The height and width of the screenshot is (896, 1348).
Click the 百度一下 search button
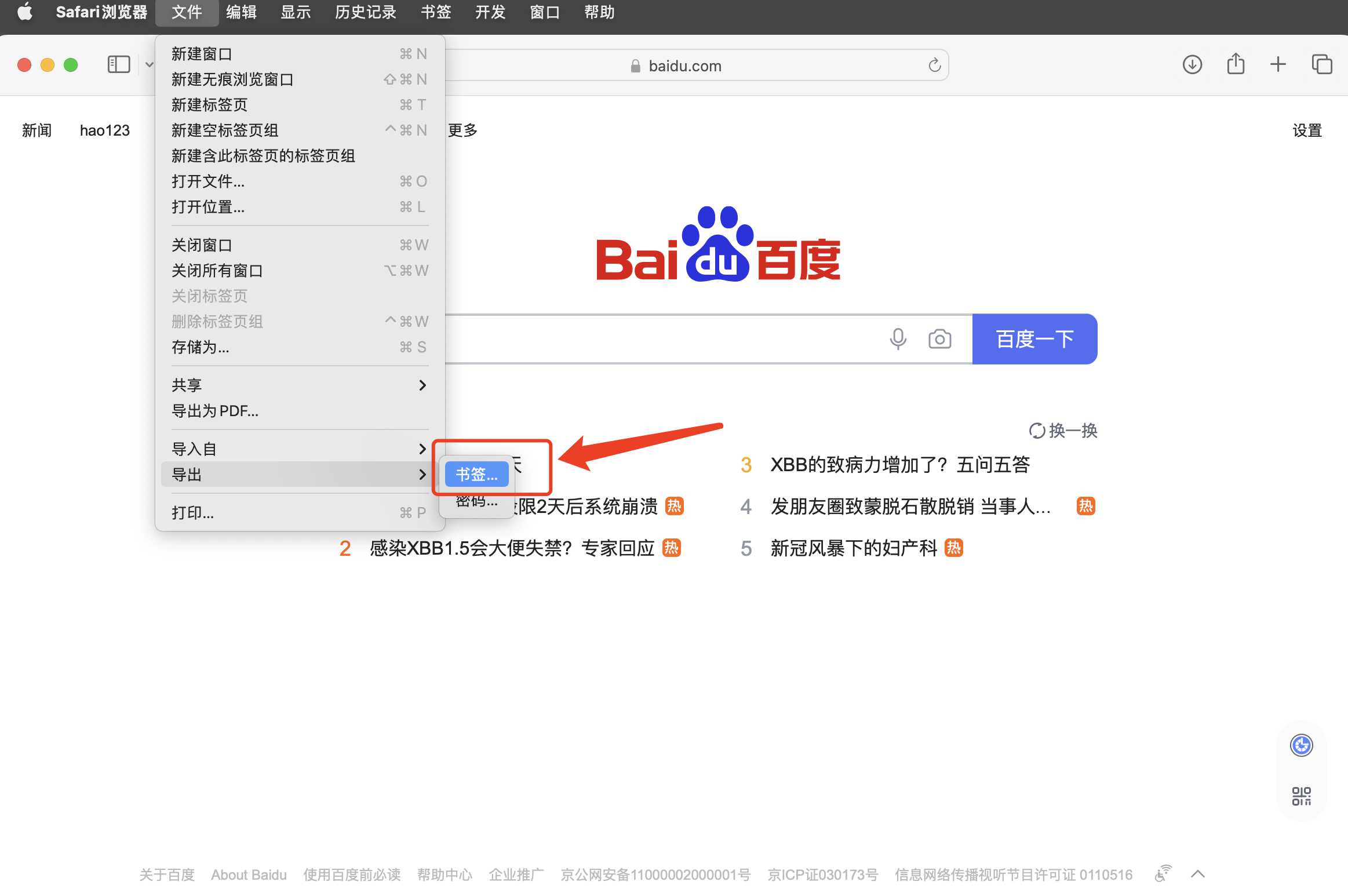click(1034, 339)
